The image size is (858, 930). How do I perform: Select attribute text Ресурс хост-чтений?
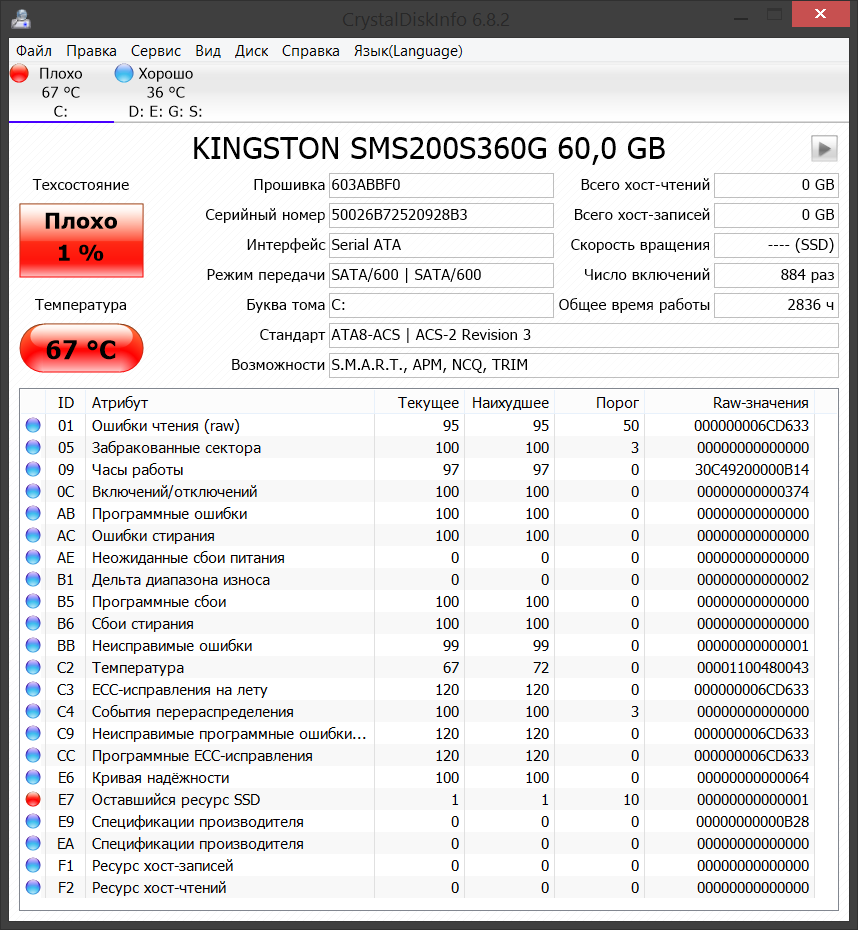(x=159, y=888)
